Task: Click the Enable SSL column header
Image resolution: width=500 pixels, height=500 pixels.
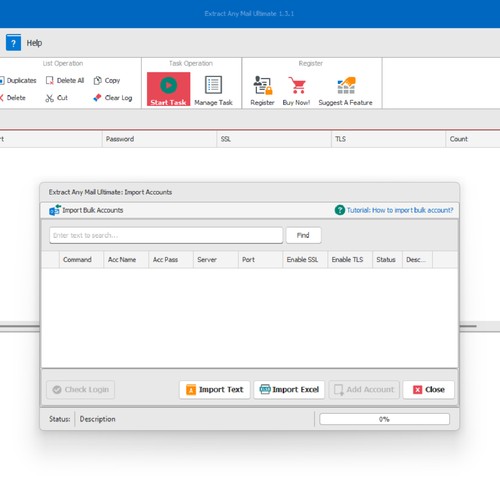Action: tap(305, 260)
